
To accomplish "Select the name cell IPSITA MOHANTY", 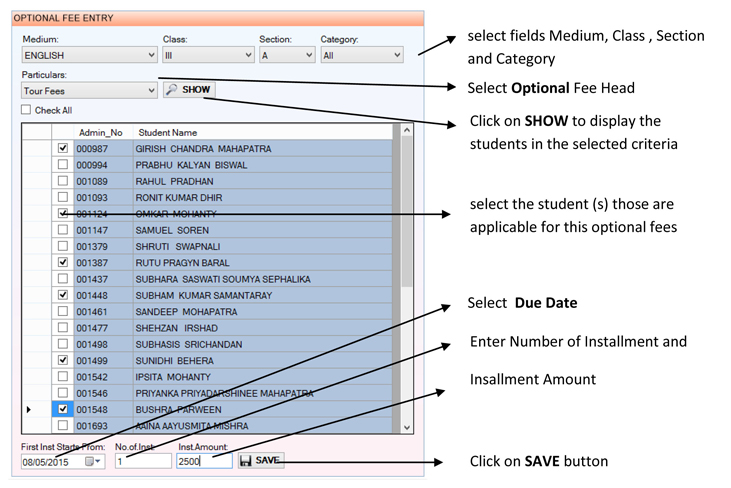I will point(263,377).
